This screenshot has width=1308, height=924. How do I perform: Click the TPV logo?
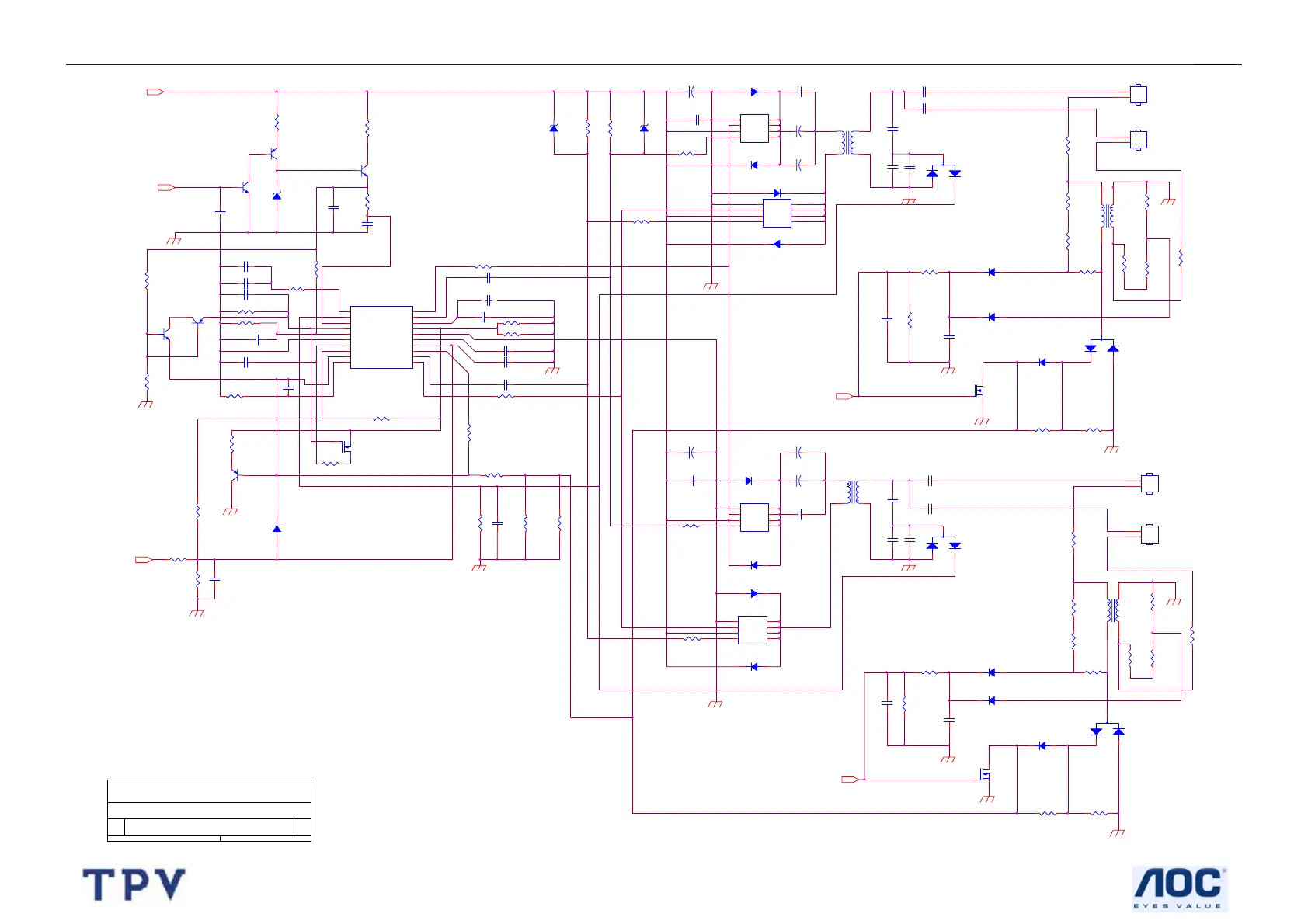pyautogui.click(x=134, y=885)
